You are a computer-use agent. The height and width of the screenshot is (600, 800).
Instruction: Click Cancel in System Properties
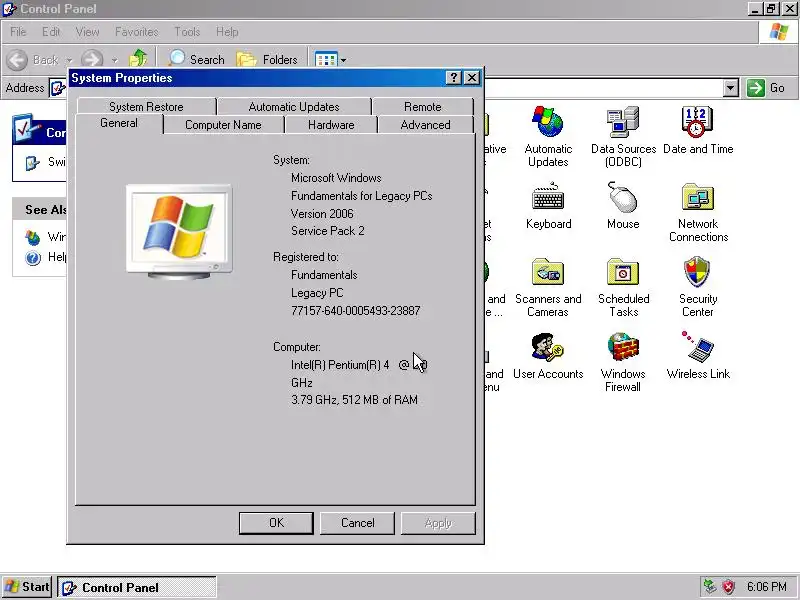click(x=357, y=523)
